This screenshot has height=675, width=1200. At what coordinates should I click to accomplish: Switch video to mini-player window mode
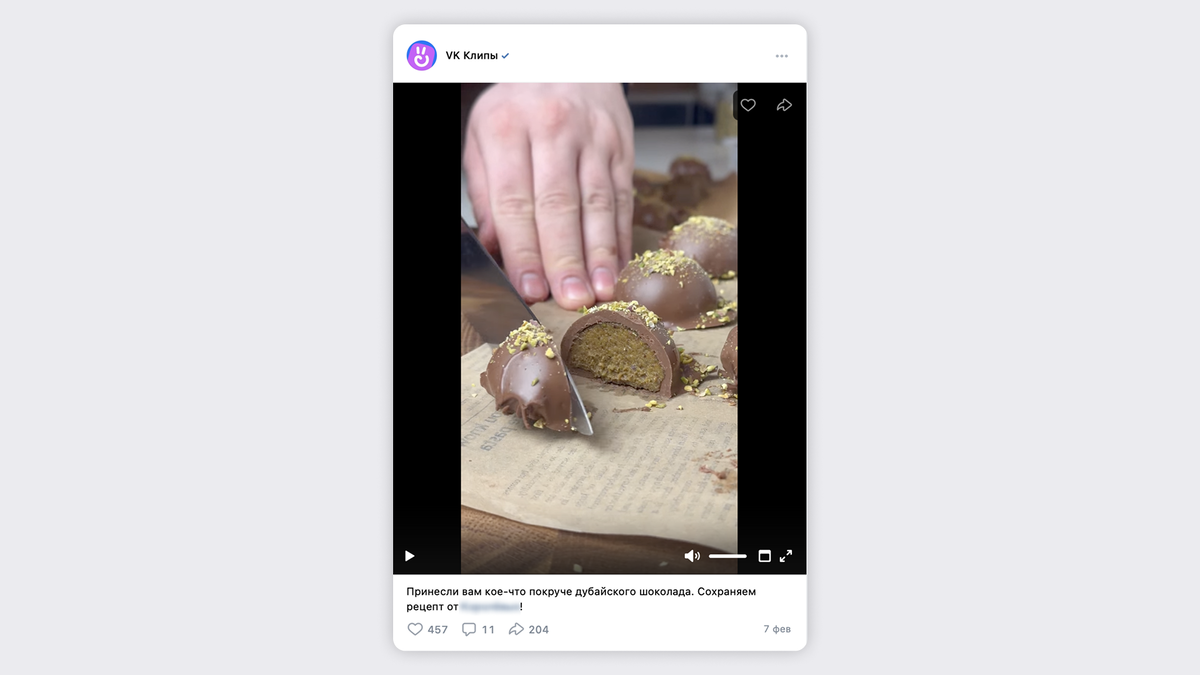[765, 556]
